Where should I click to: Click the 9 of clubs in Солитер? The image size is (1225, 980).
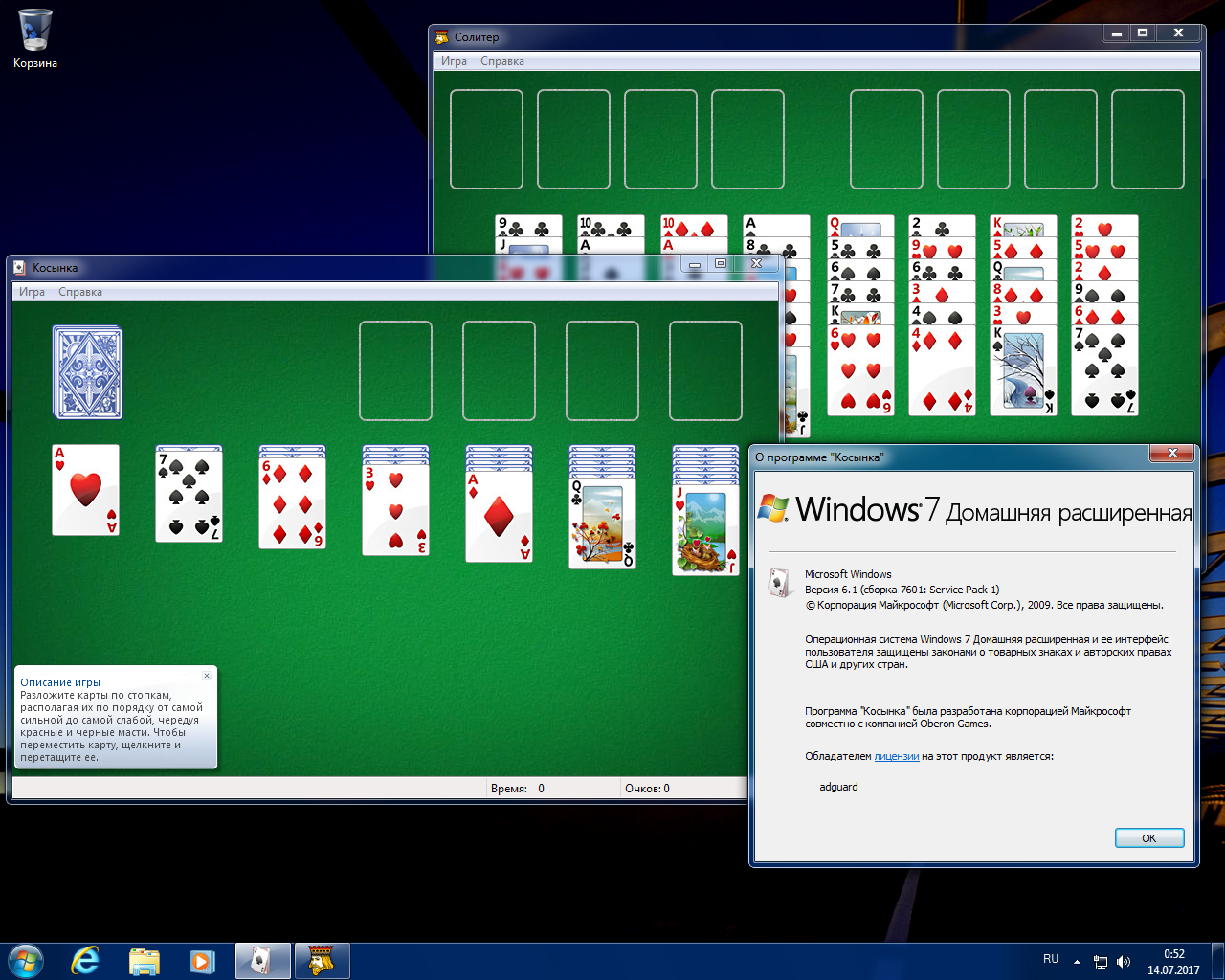coord(528,227)
